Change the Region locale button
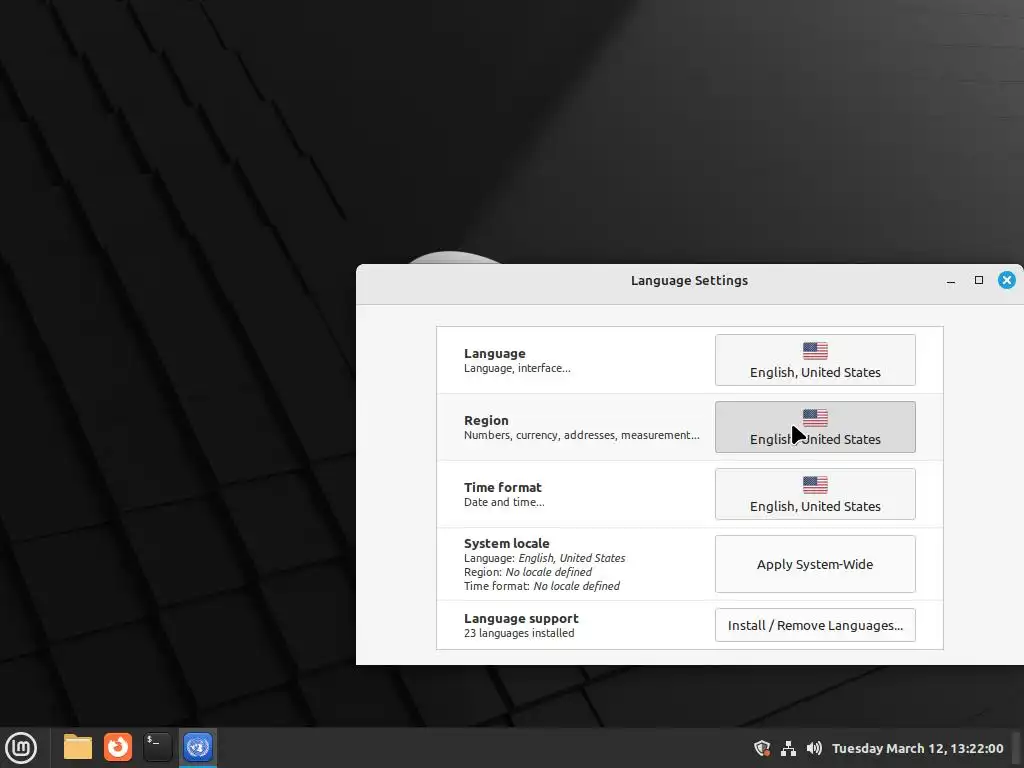This screenshot has width=1024, height=768. (x=815, y=427)
